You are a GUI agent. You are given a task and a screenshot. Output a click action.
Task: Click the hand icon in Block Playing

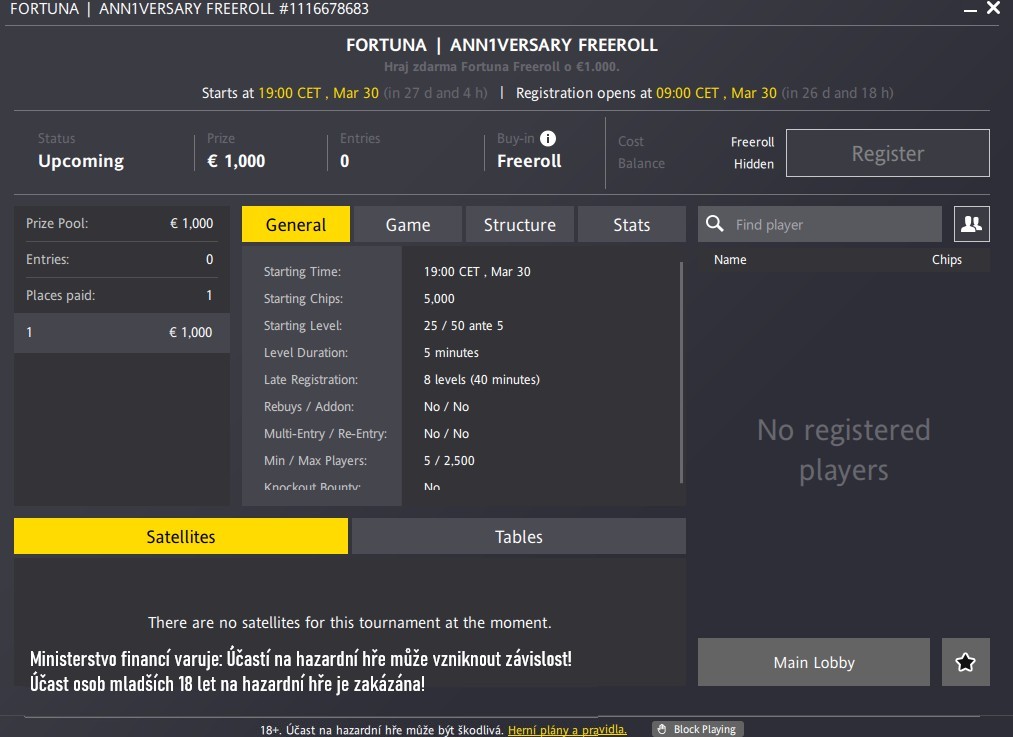pyautogui.click(x=662, y=729)
